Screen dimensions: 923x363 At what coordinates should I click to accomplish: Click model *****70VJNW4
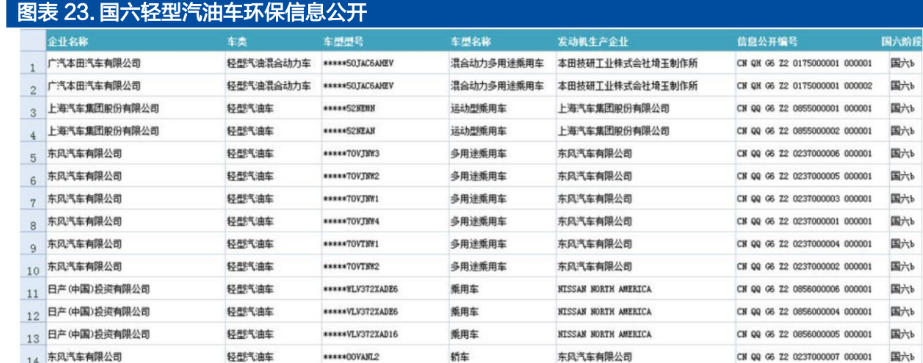pos(351,222)
